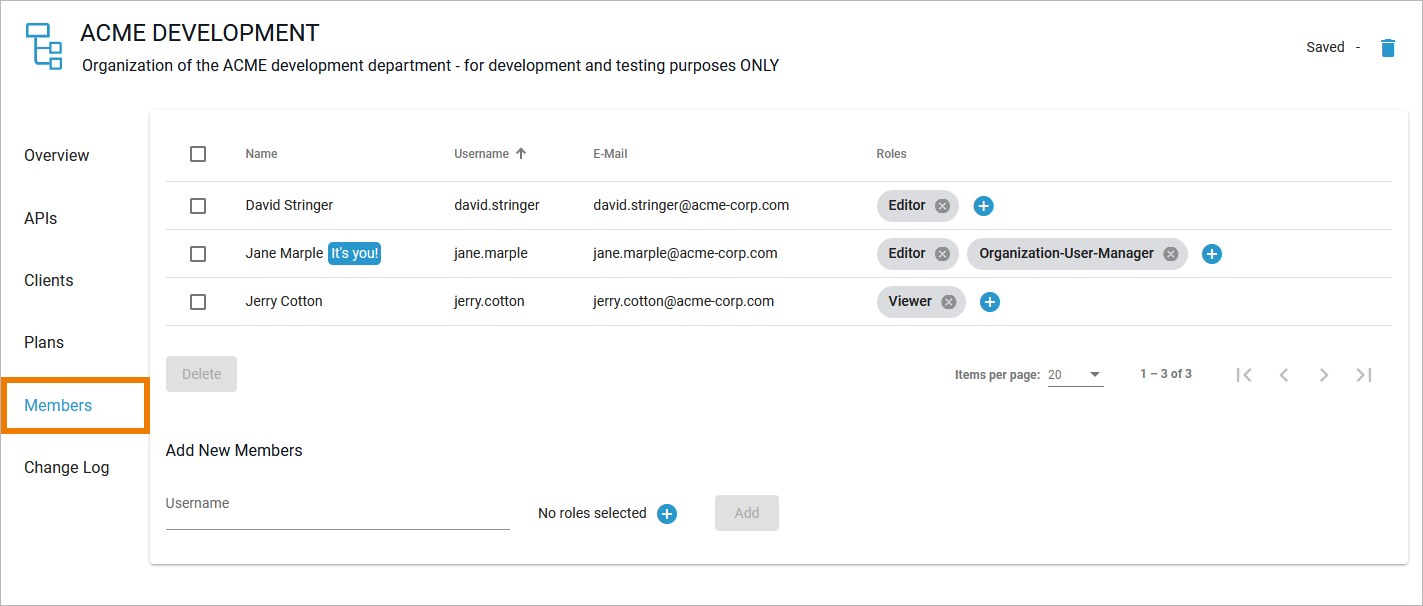Click the trash delete organization icon
Viewport: 1423px width, 606px height.
point(1387,48)
